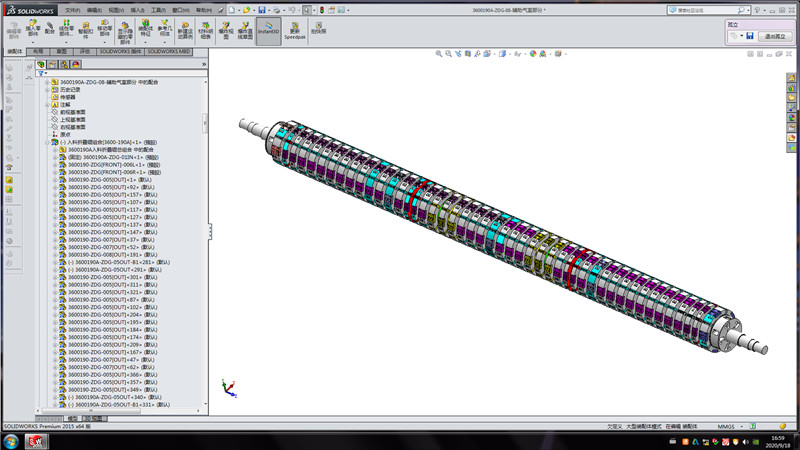Select the 前视基准面 front plane item
The height and width of the screenshot is (450, 800).
(x=72, y=112)
